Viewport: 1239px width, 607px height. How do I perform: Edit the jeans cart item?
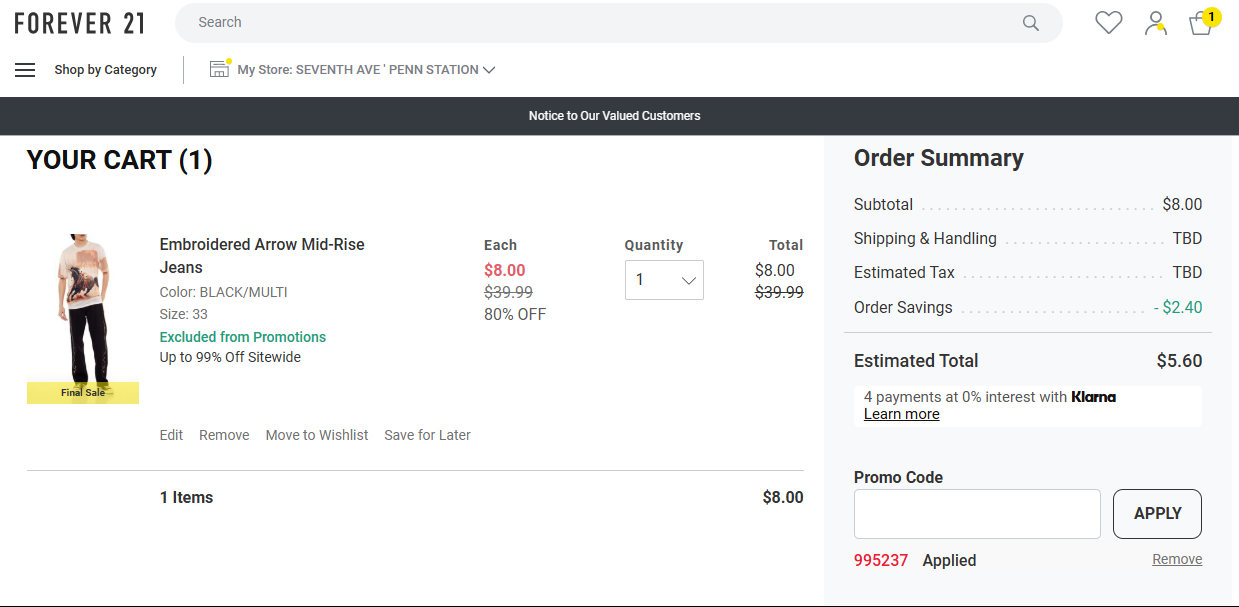point(171,435)
